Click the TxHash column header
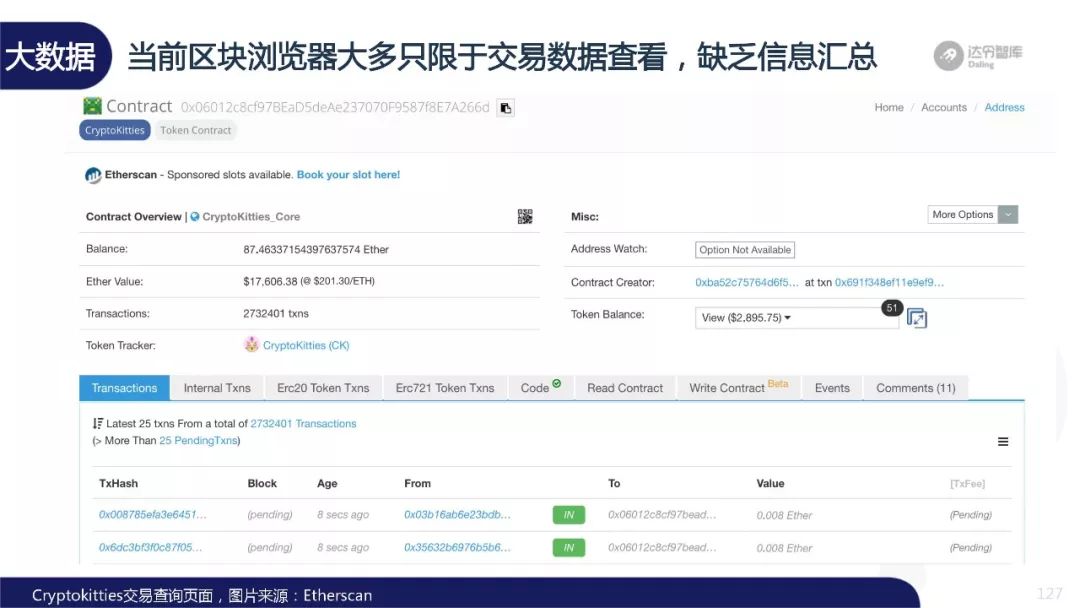The height and width of the screenshot is (608, 1080). point(118,483)
